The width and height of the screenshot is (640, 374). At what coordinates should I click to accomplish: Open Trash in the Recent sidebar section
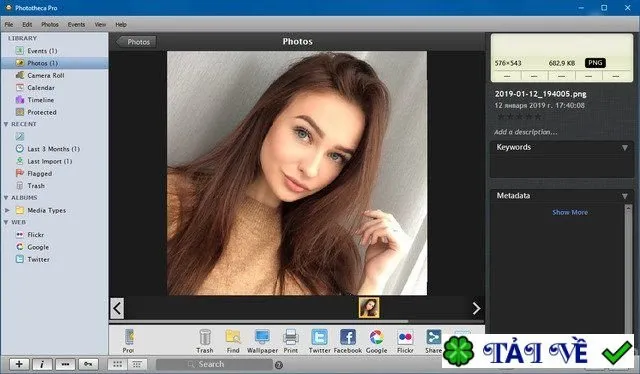point(30,185)
